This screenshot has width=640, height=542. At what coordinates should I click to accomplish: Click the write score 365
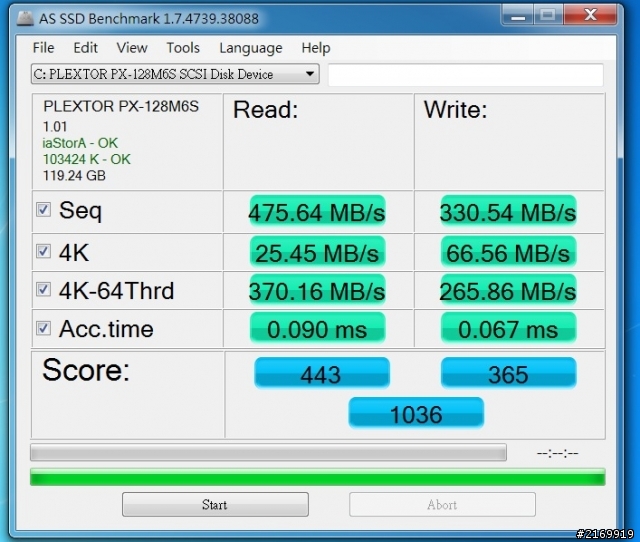tap(508, 373)
